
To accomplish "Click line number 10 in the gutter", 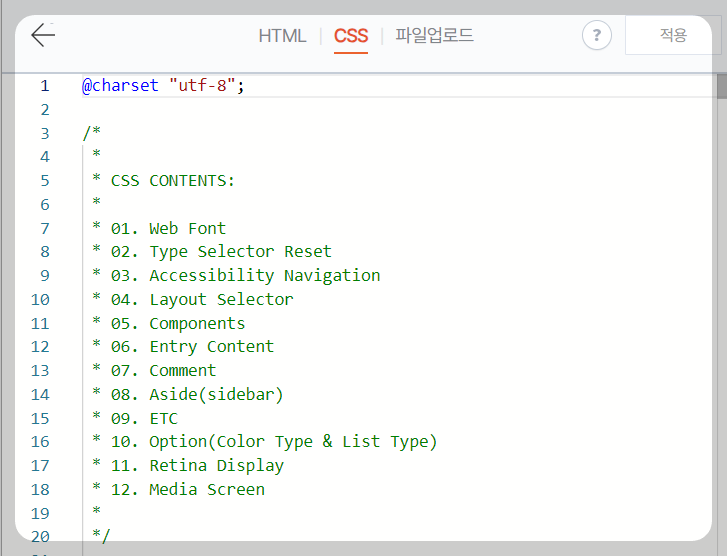I will [x=40, y=300].
